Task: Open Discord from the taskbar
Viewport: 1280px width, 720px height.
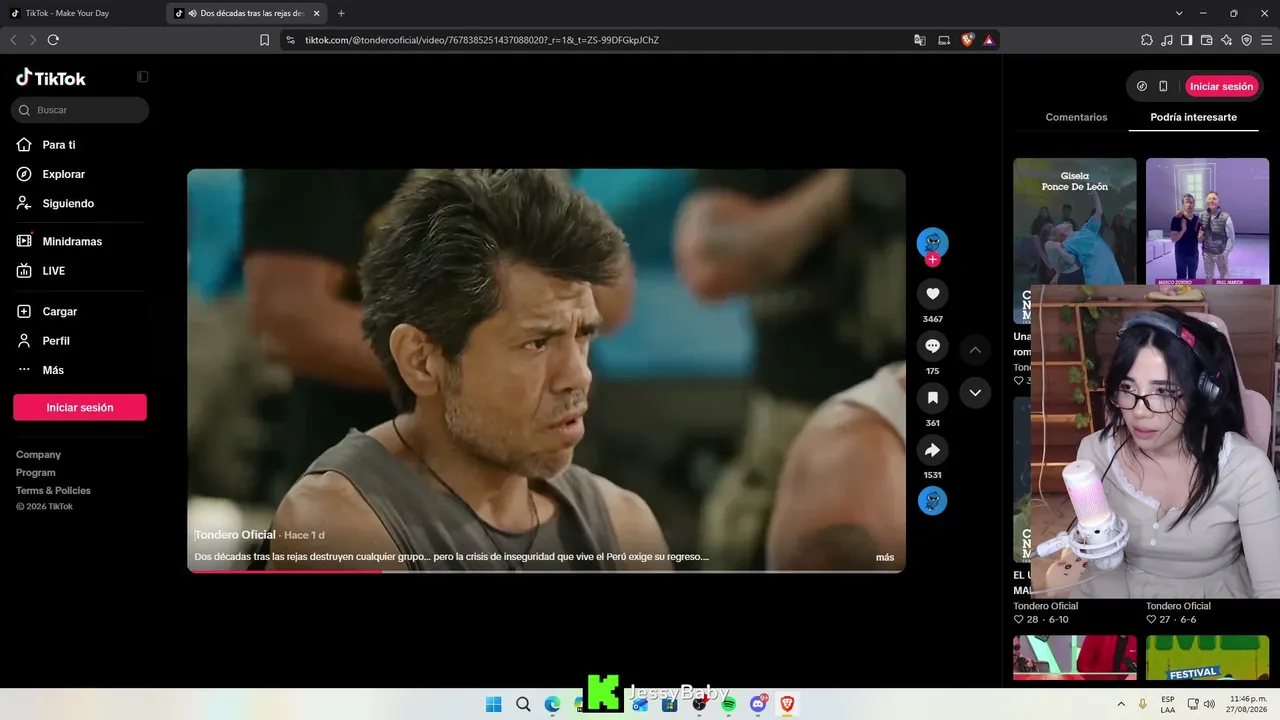Action: (758, 704)
